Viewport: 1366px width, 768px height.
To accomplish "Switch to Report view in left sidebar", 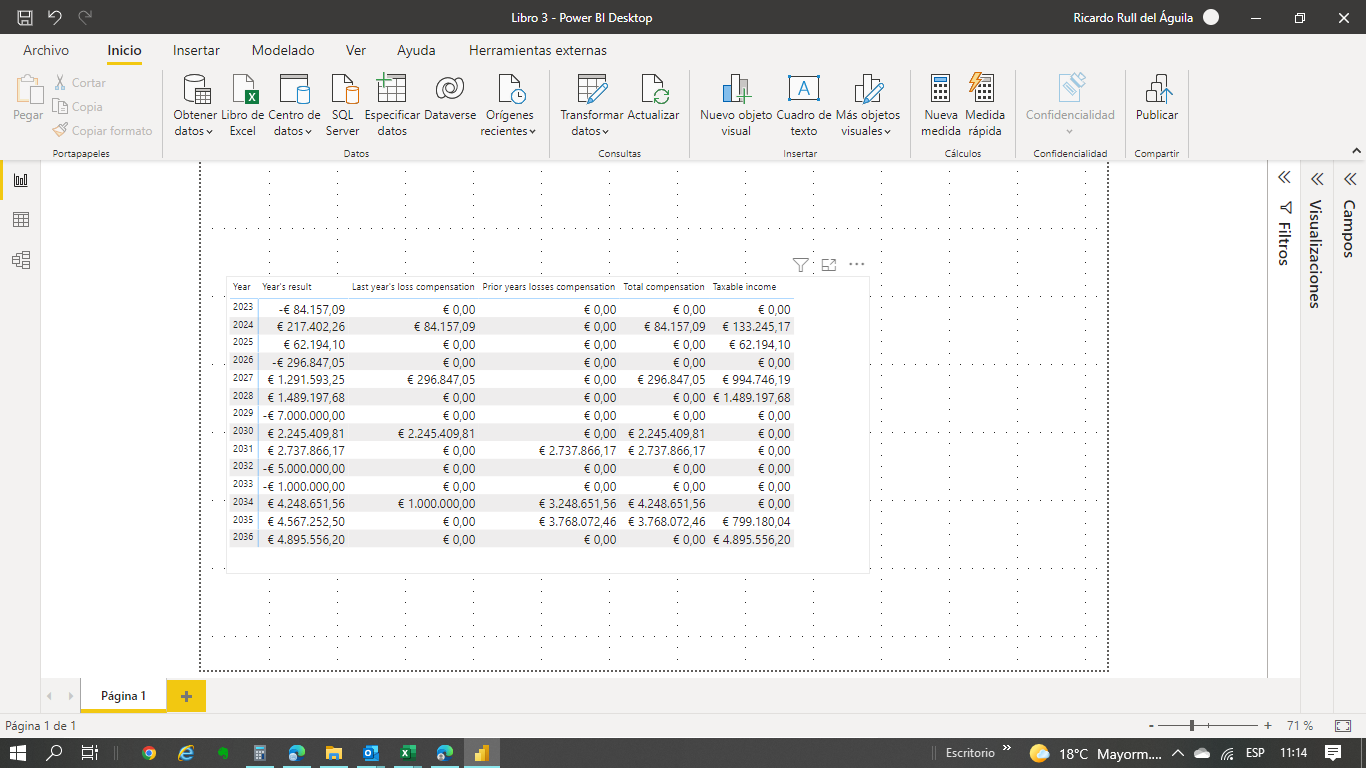I will [x=21, y=180].
